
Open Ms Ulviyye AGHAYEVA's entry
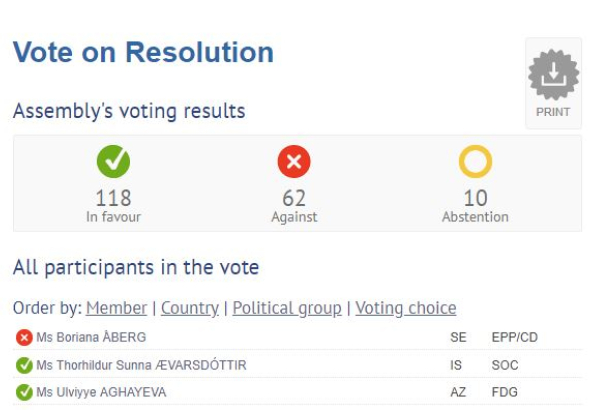(x=101, y=392)
